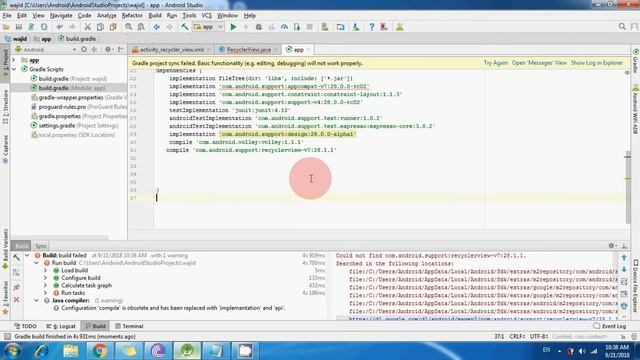The width and height of the screenshot is (640, 360).
Task: Open the Refactor menu
Action: pos(132,16)
